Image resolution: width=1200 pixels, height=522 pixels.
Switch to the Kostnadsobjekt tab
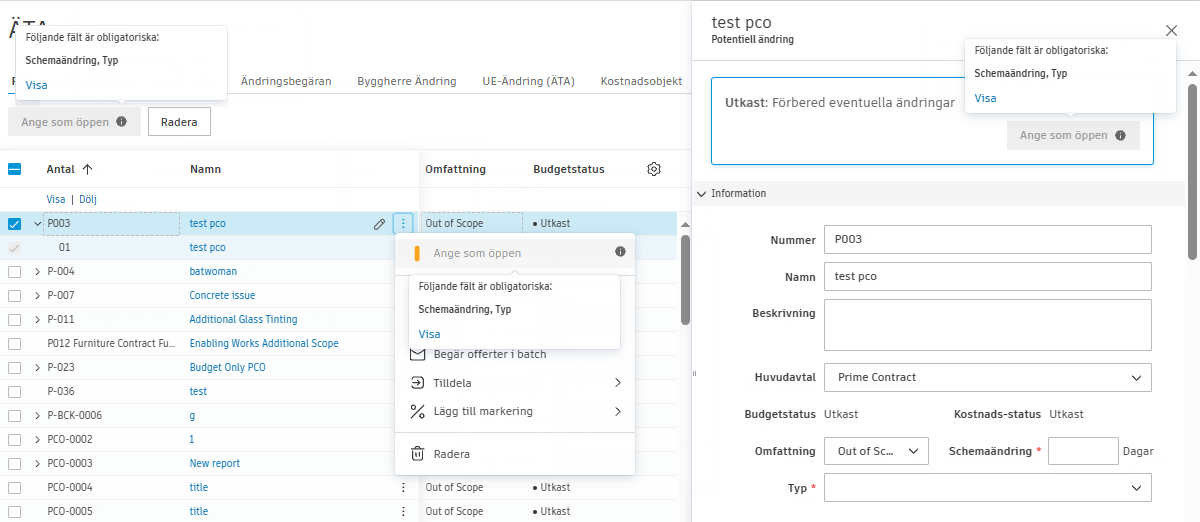[x=641, y=81]
